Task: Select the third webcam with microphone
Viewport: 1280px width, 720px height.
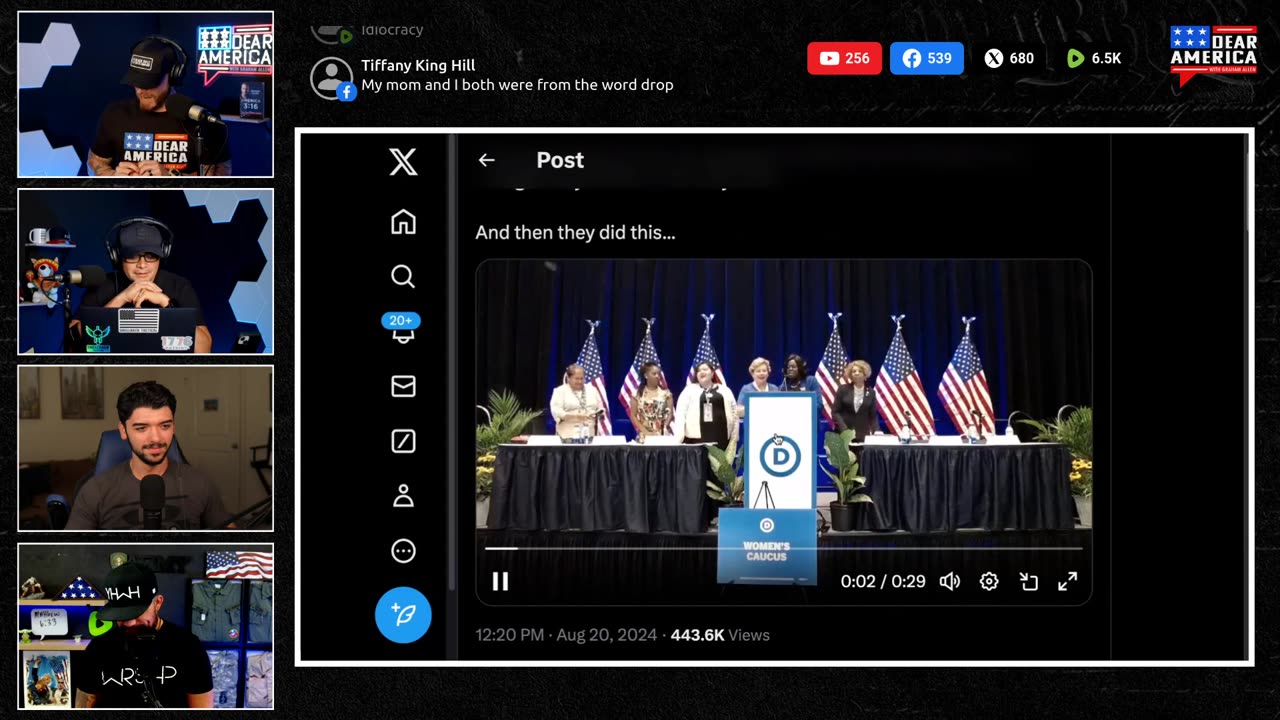Action: click(145, 448)
